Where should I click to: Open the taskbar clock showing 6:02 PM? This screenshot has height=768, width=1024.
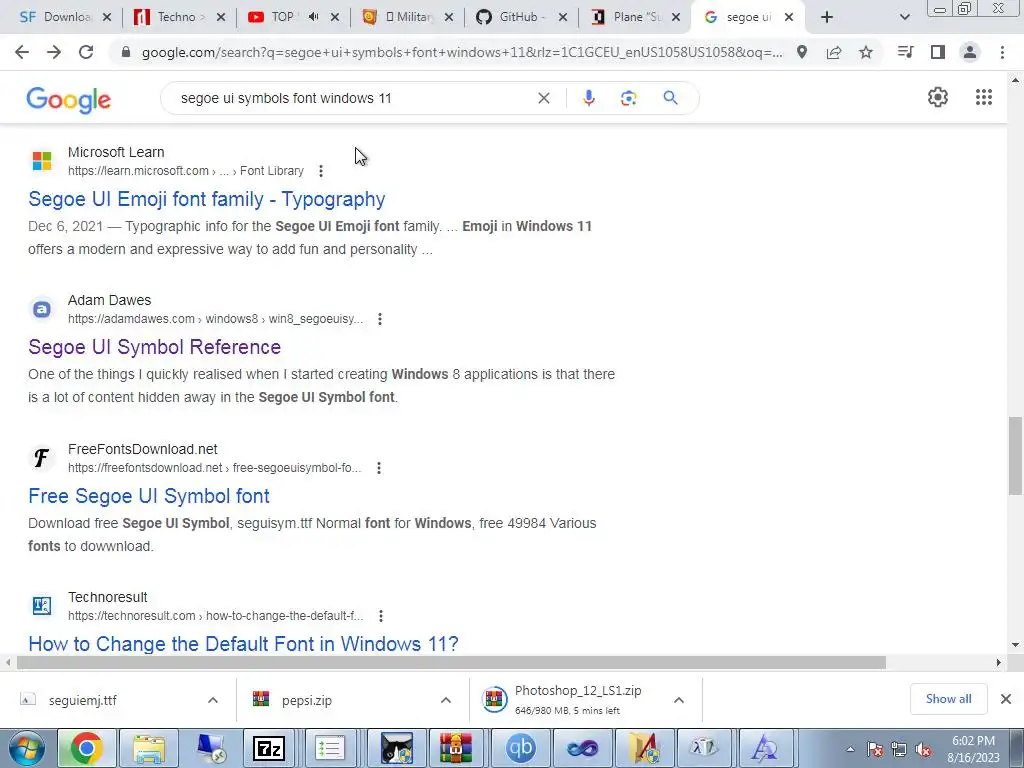click(x=973, y=749)
